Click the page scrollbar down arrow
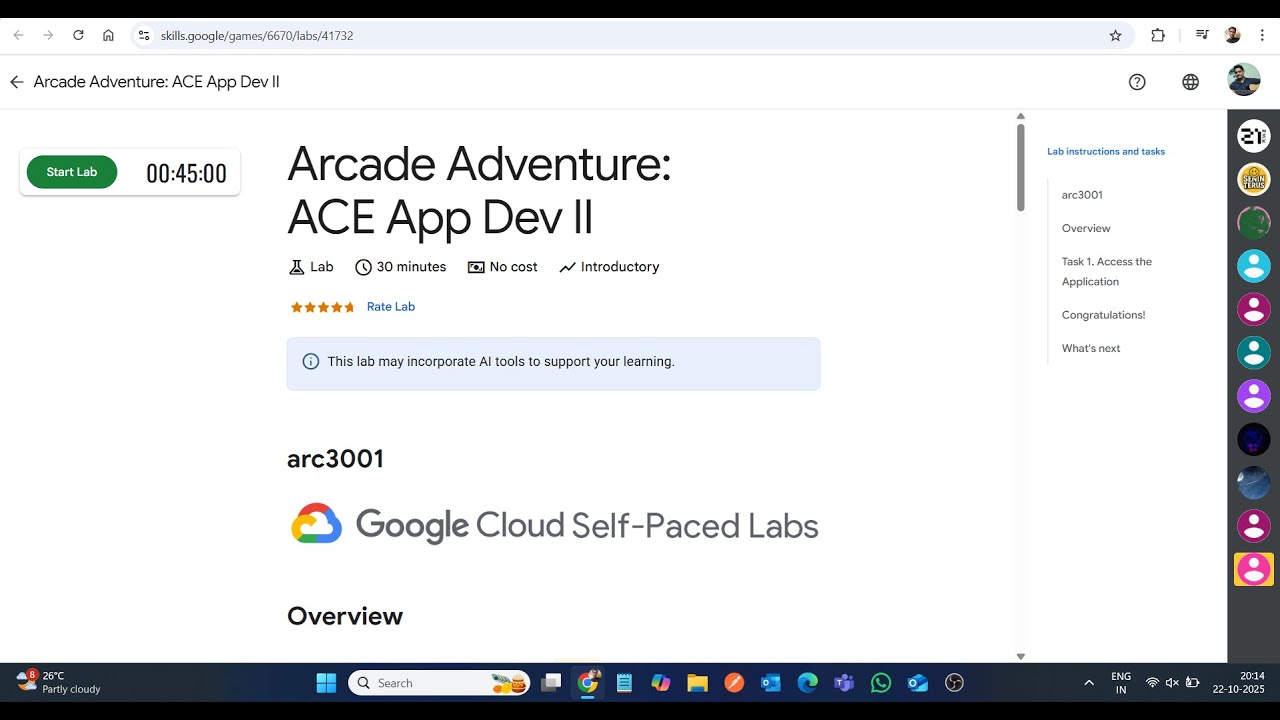1280x720 pixels. [x=1020, y=656]
